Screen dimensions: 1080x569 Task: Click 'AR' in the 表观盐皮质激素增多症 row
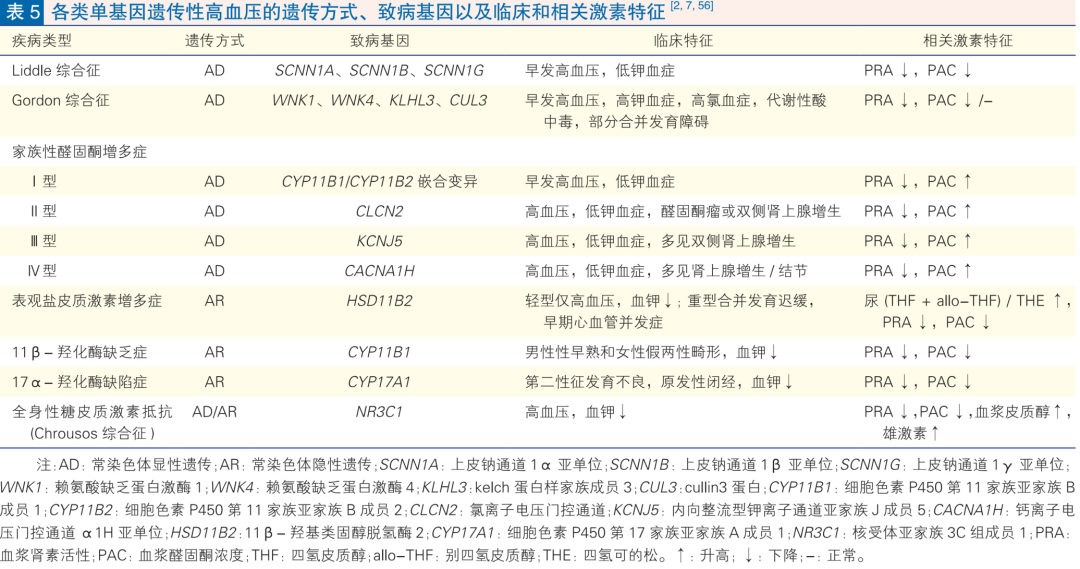[214, 301]
